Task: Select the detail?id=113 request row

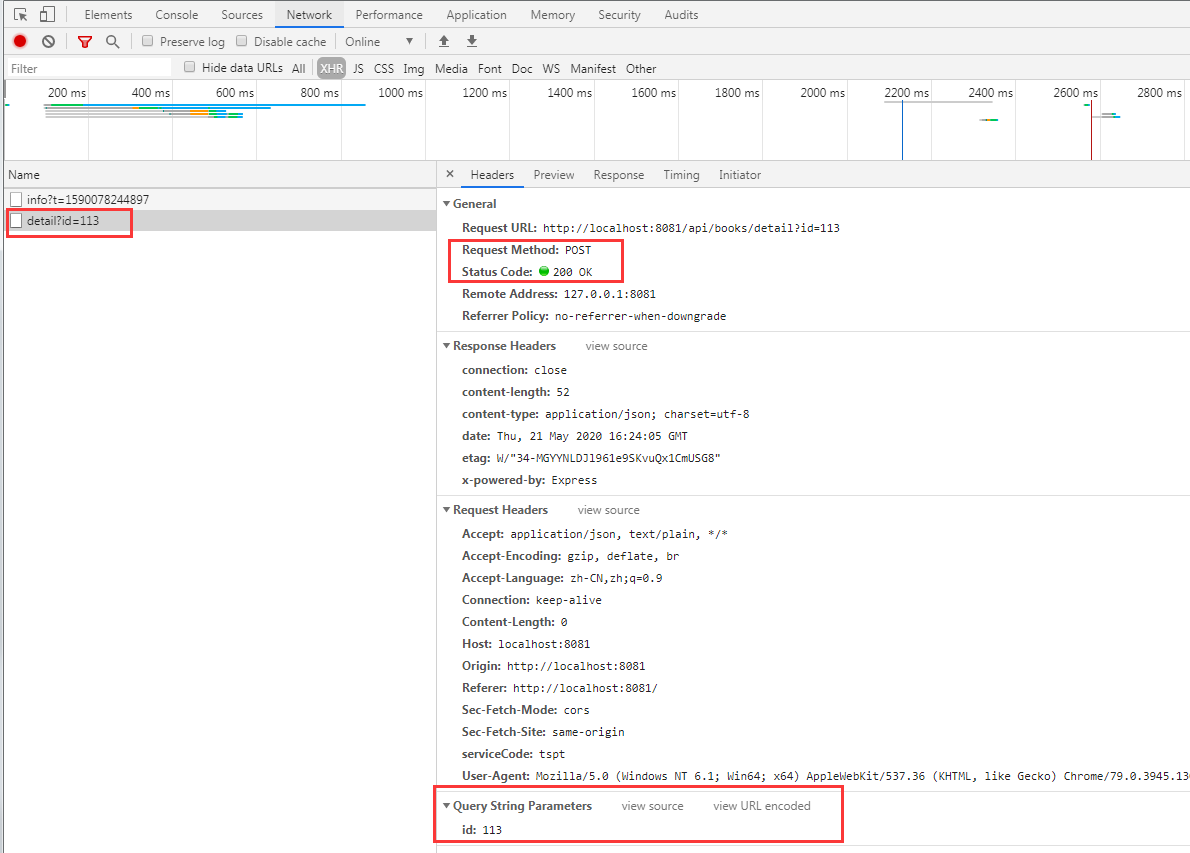Action: point(220,221)
